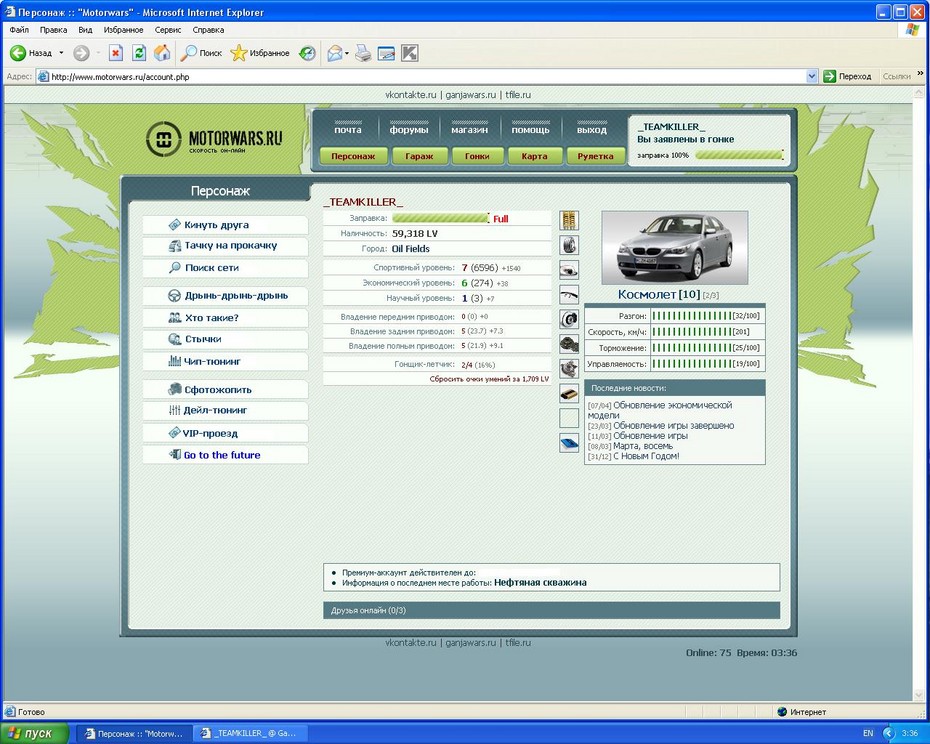
Task: Go to the Home page icon
Action: pyautogui.click(x=162, y=53)
